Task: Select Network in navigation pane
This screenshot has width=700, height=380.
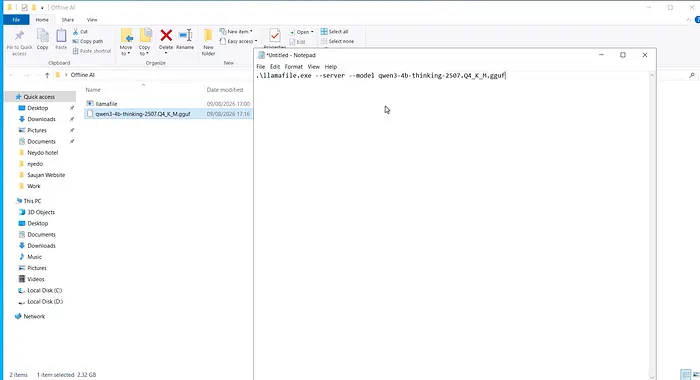Action: (x=34, y=316)
